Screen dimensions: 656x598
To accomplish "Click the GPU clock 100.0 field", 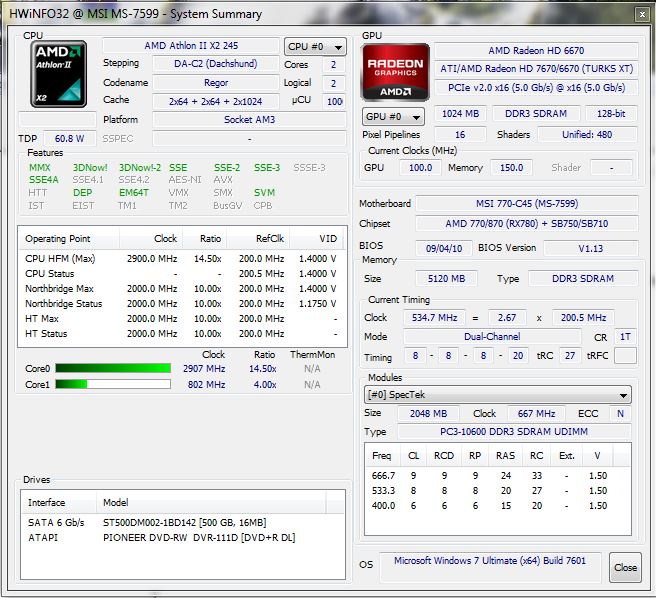I will pos(420,168).
